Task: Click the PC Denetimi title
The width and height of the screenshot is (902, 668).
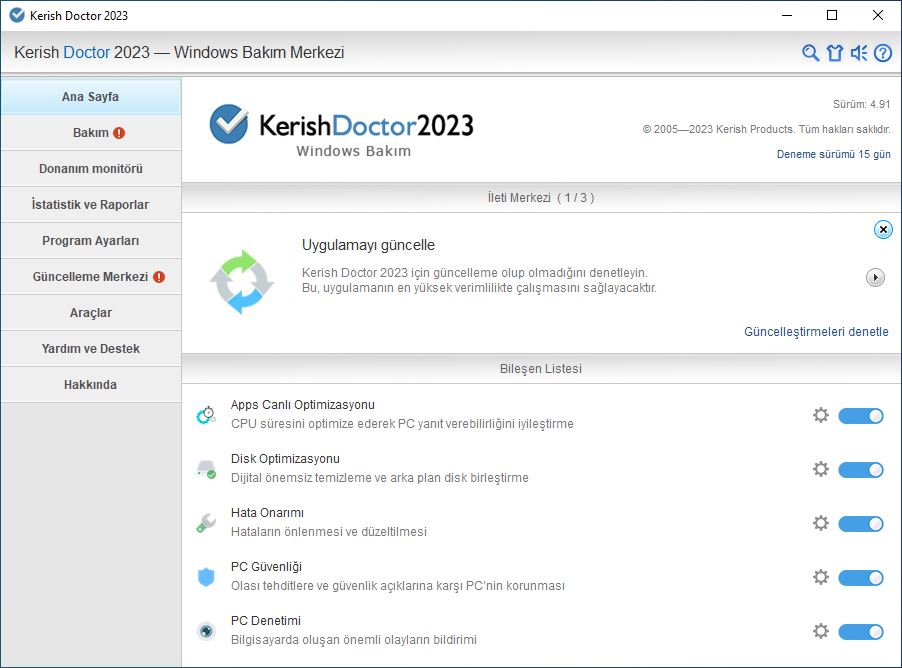Action: click(x=266, y=621)
